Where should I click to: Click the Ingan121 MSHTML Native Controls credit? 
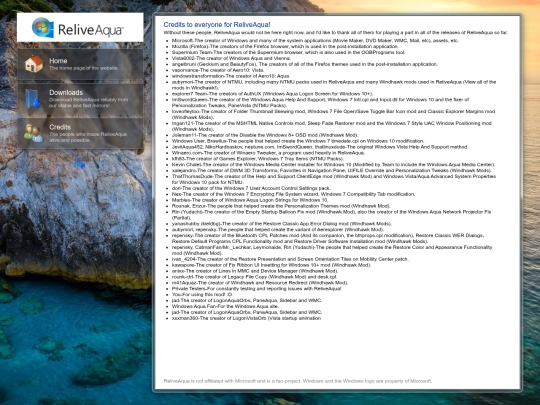(332, 126)
